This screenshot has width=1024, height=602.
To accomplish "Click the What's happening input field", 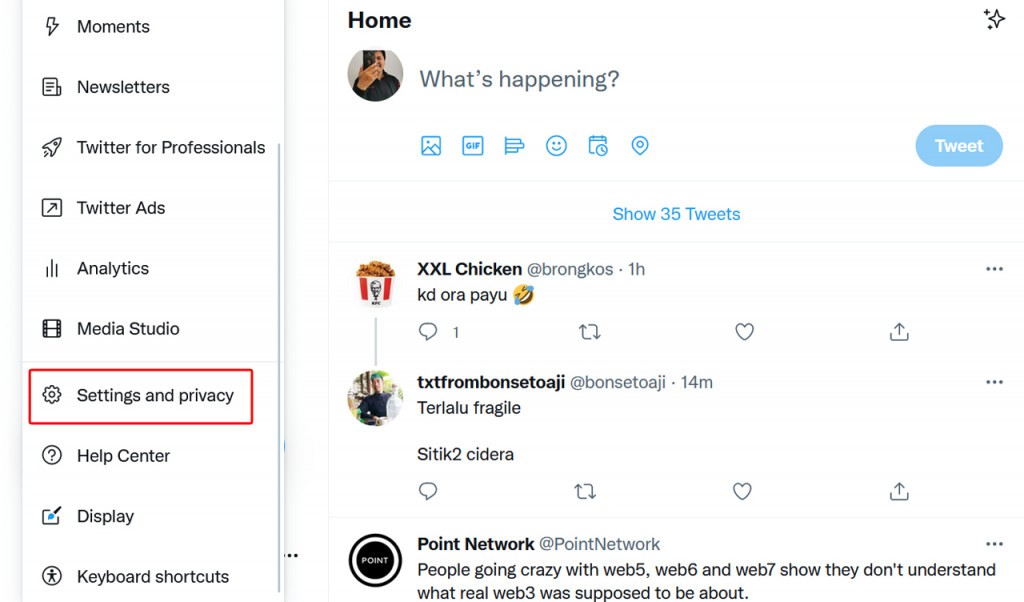I will pos(519,78).
